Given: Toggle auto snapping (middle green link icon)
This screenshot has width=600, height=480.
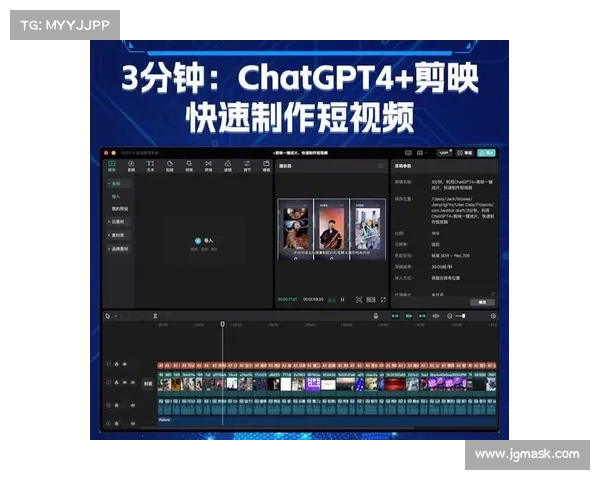Looking at the screenshot, I should (x=409, y=316).
